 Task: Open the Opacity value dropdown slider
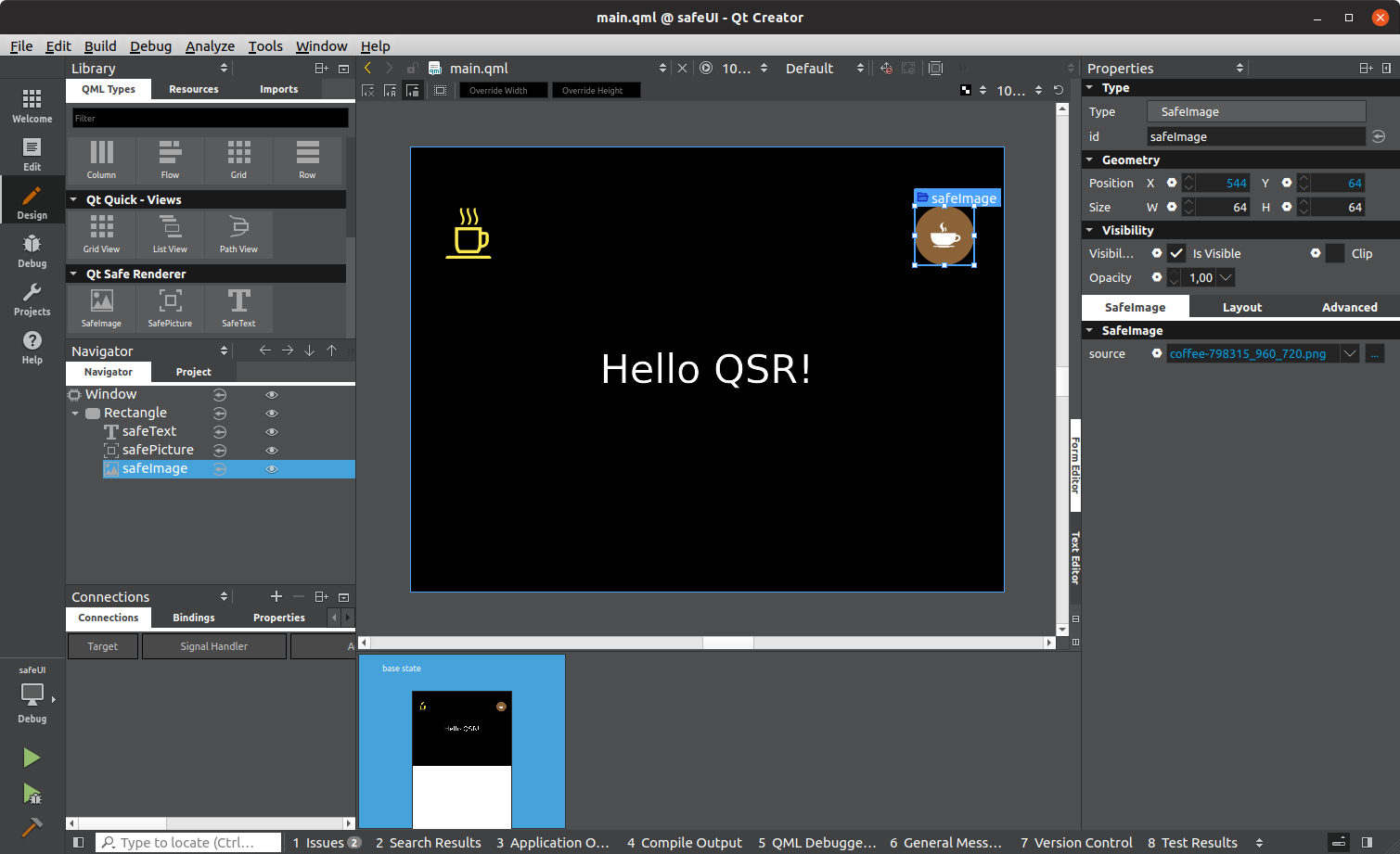(x=1226, y=277)
